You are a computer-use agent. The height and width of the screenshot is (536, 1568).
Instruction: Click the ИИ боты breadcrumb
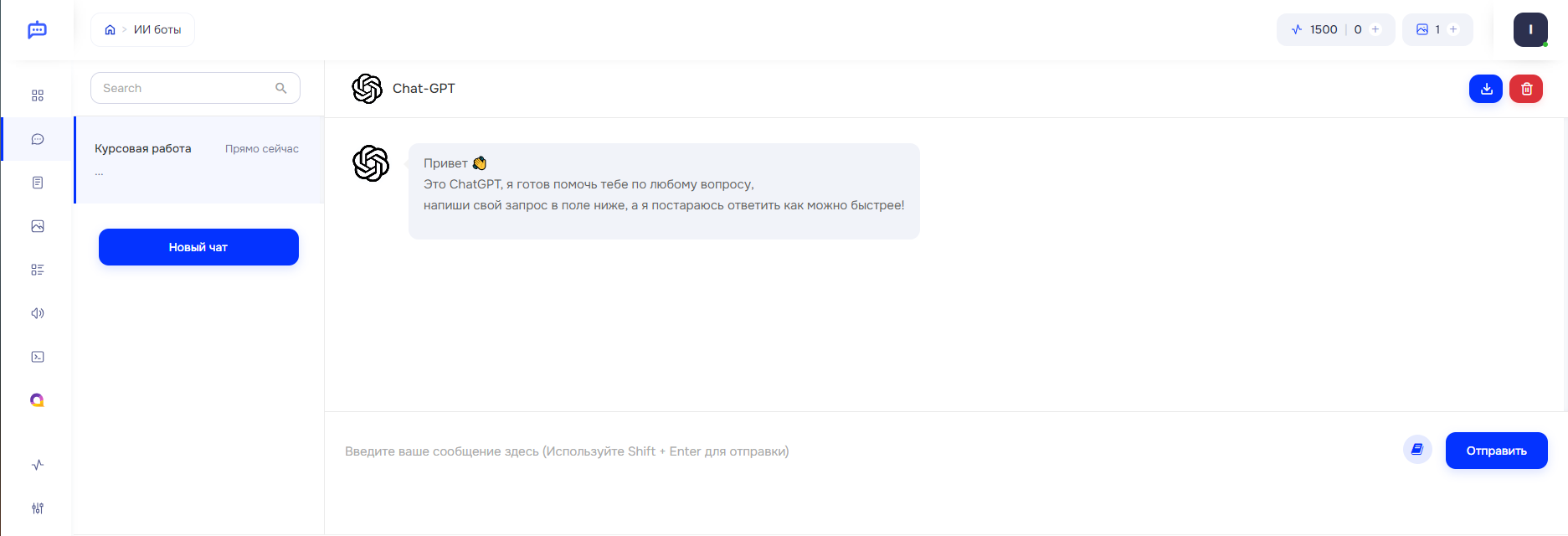(x=157, y=29)
